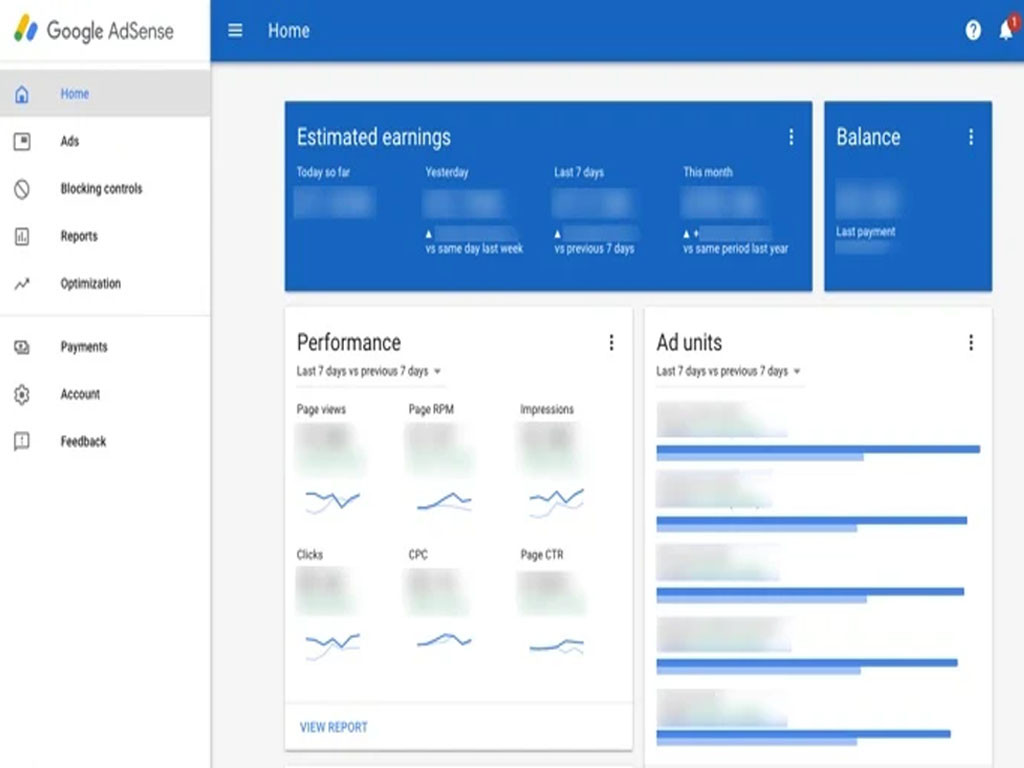Open the notifications bell
The image size is (1024, 768).
tap(1007, 29)
